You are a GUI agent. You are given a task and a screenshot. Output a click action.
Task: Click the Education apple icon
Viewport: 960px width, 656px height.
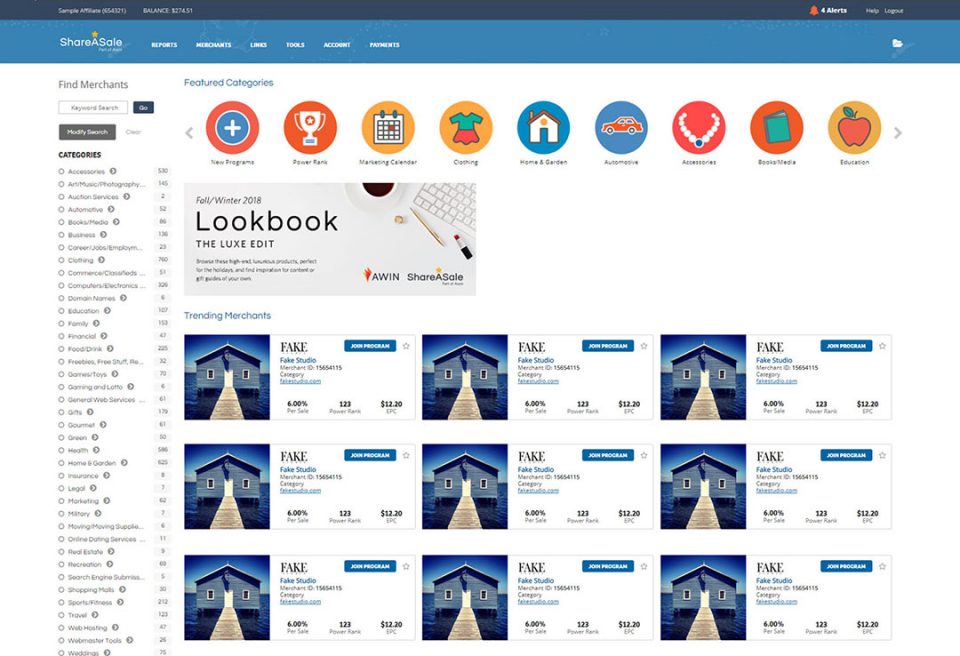[x=854, y=128]
